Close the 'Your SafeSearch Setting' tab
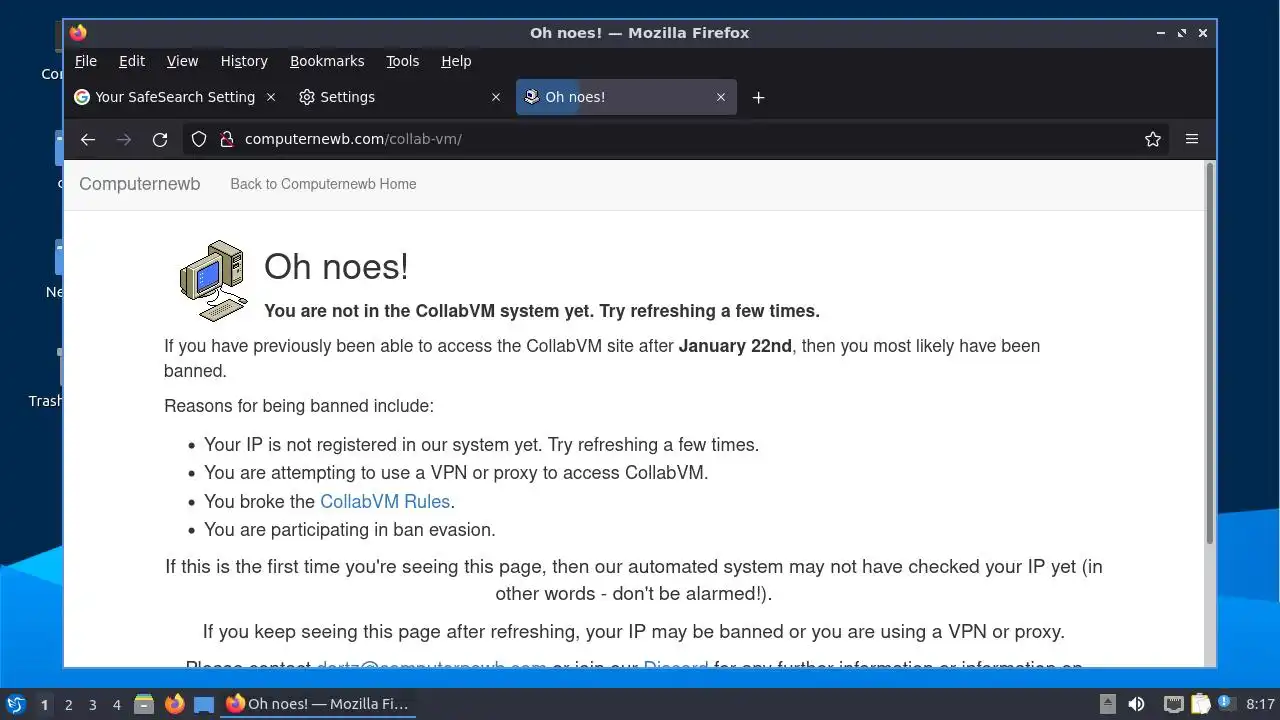 click(272, 97)
